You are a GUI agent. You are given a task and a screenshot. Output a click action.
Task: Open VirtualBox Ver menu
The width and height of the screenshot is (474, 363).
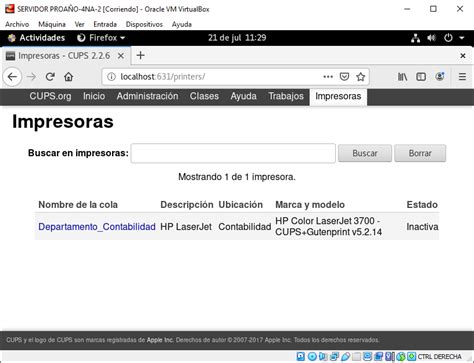tap(79, 24)
